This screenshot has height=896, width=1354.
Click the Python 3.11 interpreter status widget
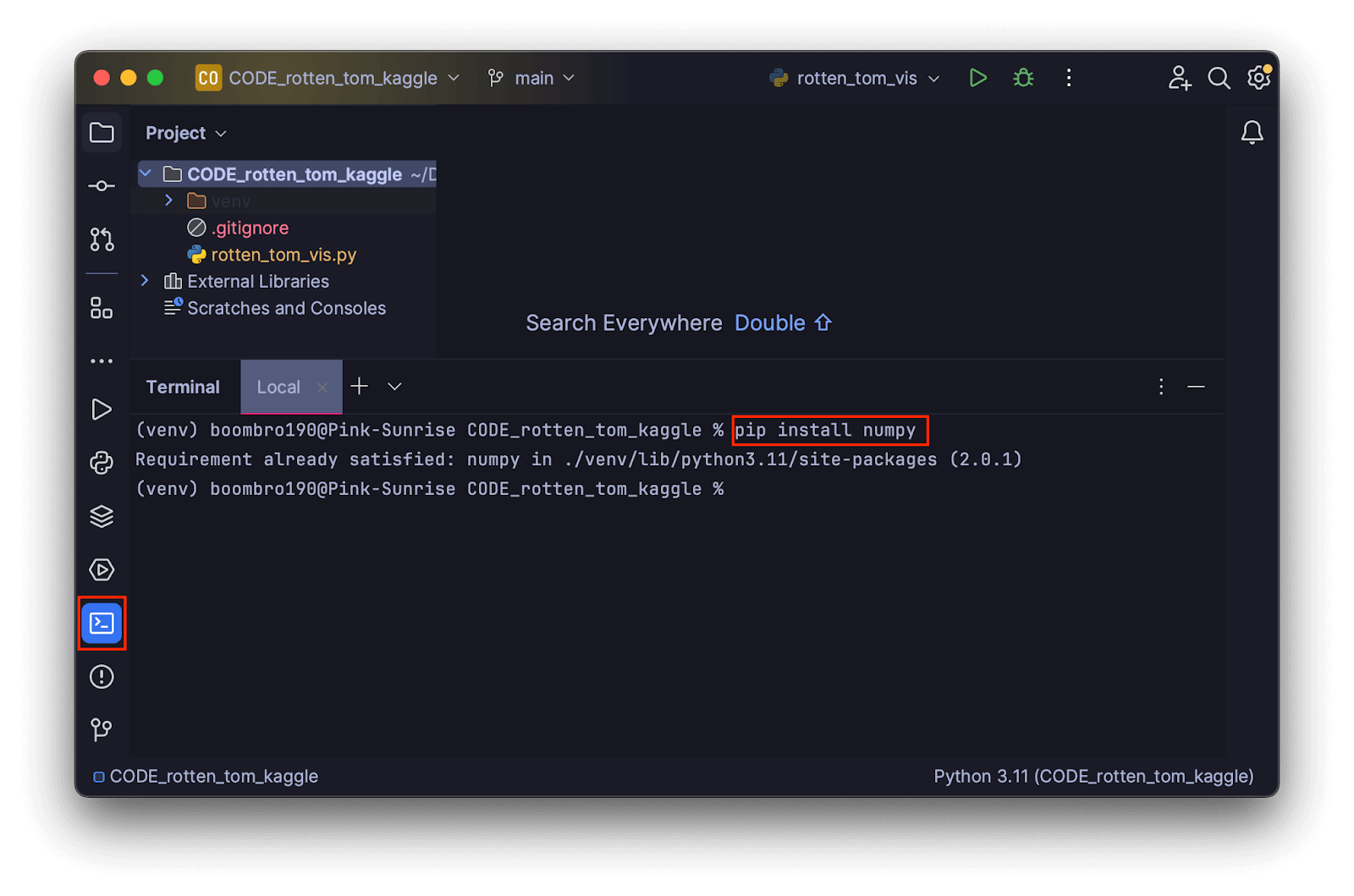tap(1093, 777)
